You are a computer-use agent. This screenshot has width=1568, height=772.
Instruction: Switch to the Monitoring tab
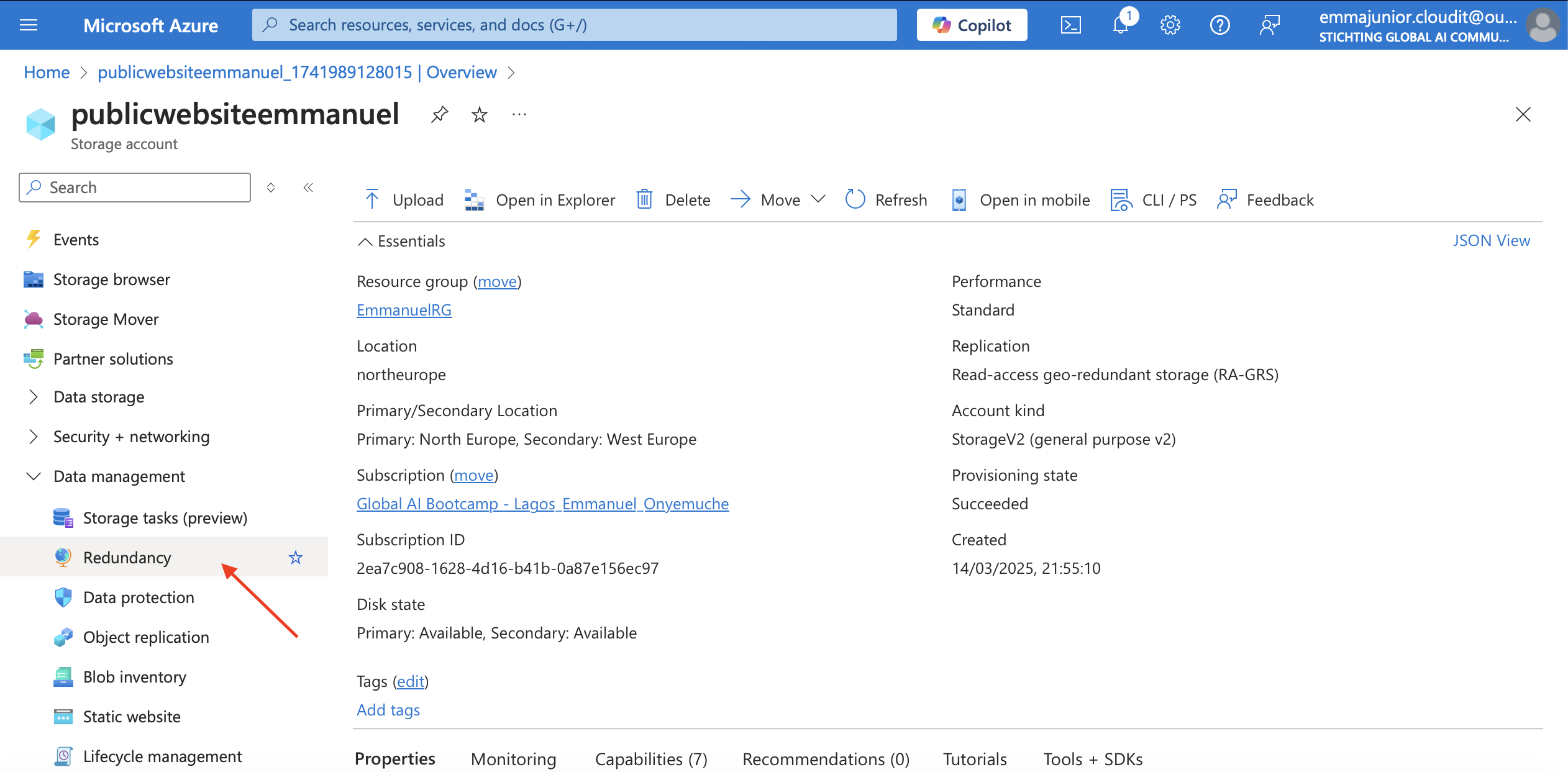pyautogui.click(x=513, y=759)
